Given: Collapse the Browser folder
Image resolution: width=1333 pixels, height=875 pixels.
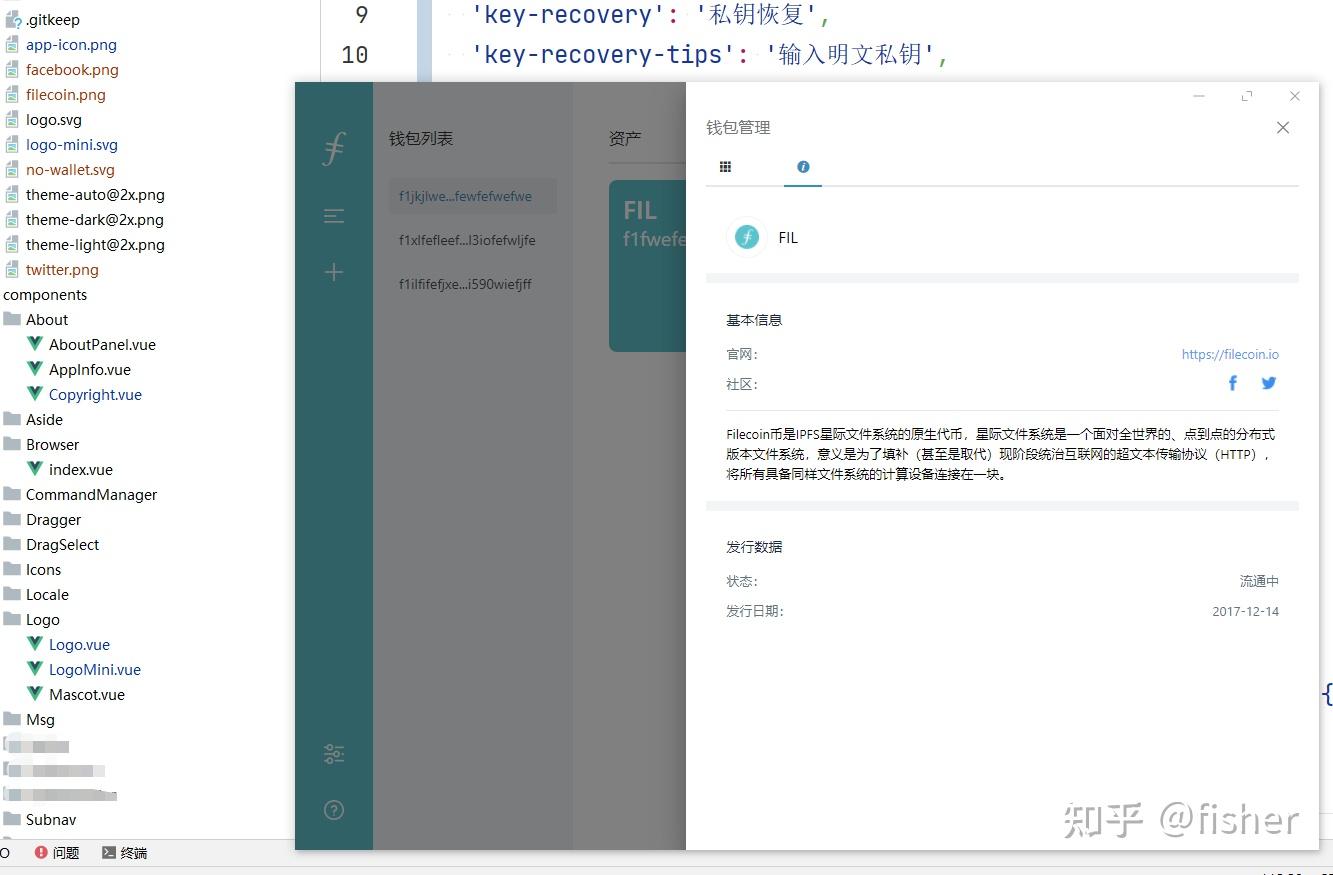Looking at the screenshot, I should click(52, 444).
